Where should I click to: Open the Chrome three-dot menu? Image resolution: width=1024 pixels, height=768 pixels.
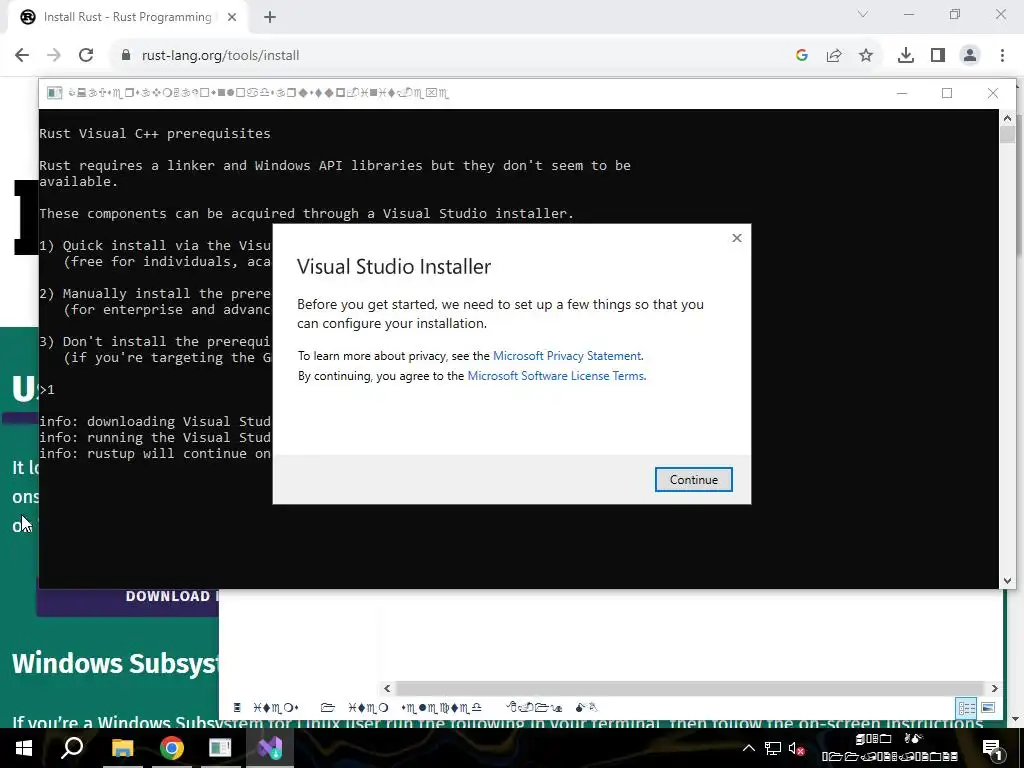pyautogui.click(x=1002, y=56)
